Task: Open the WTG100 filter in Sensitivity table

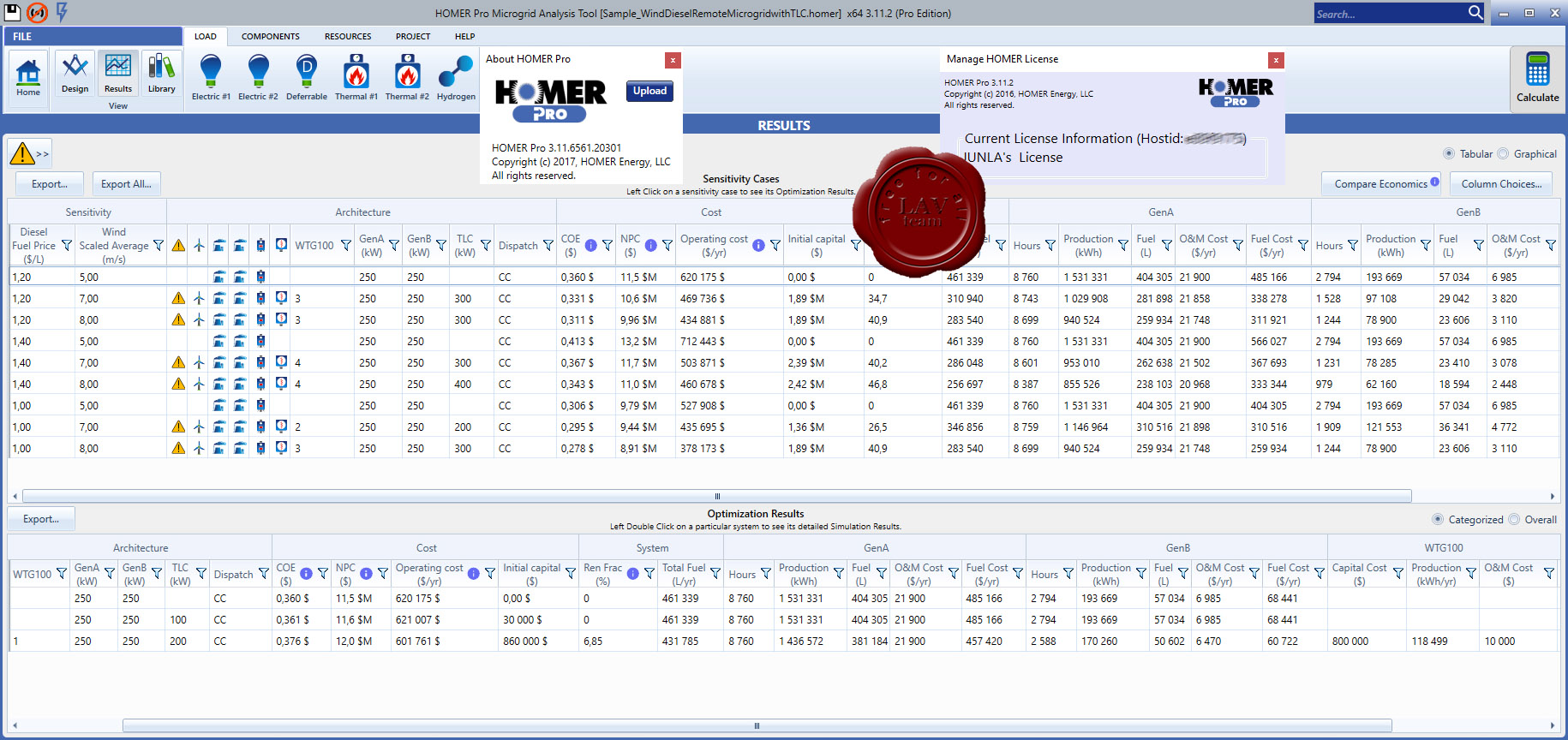Action: click(346, 246)
